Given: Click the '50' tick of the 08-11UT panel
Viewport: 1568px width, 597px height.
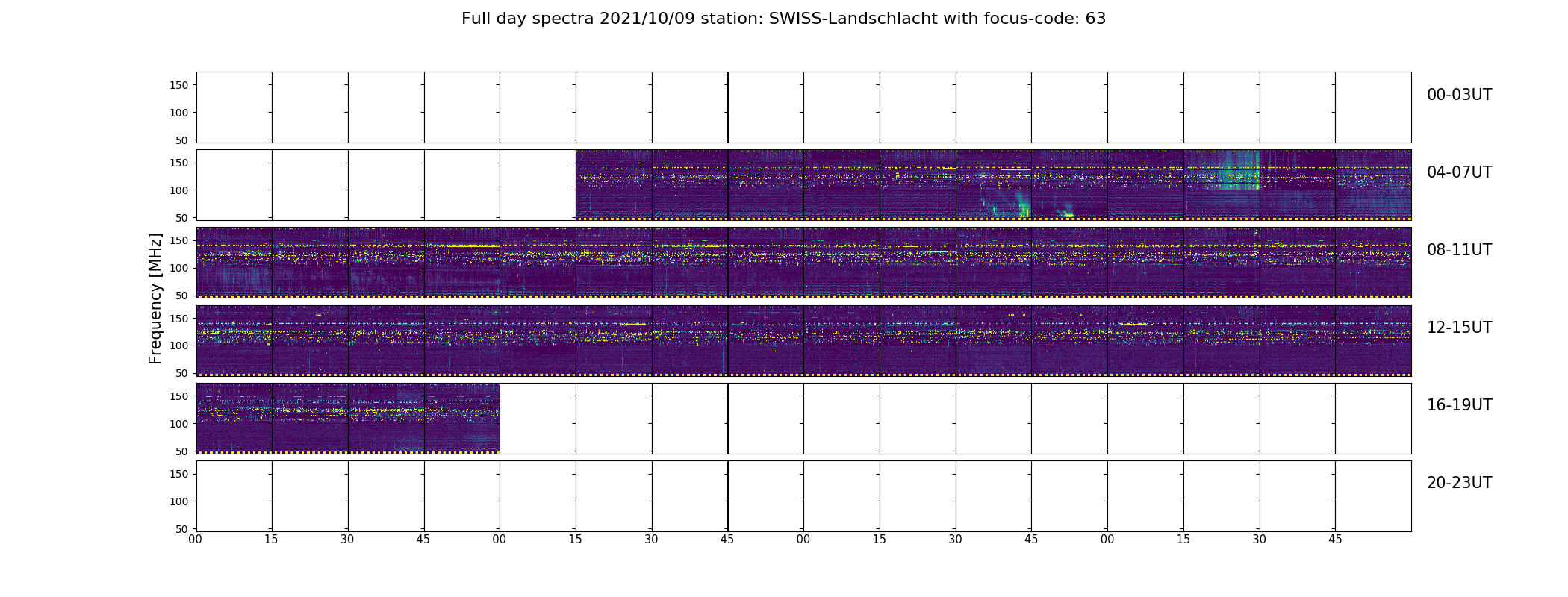Looking at the screenshot, I should [x=182, y=296].
